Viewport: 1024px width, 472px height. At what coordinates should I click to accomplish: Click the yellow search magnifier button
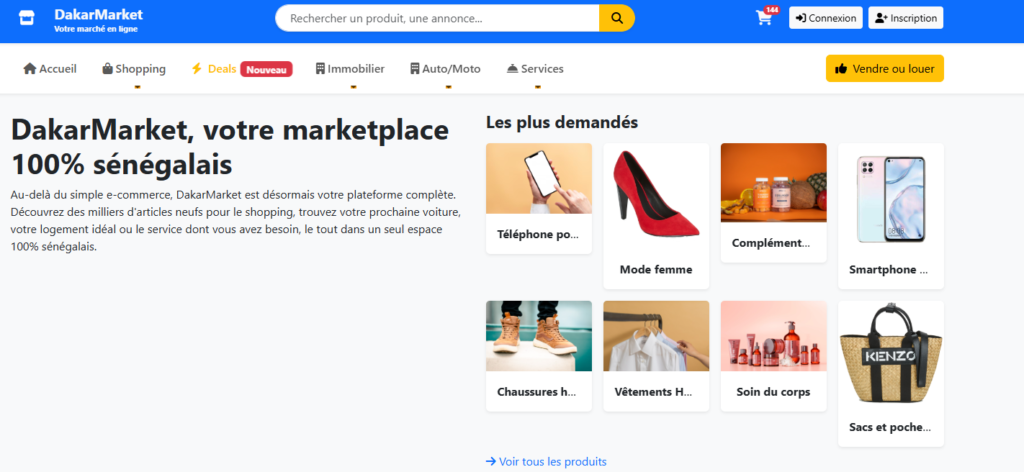616,18
